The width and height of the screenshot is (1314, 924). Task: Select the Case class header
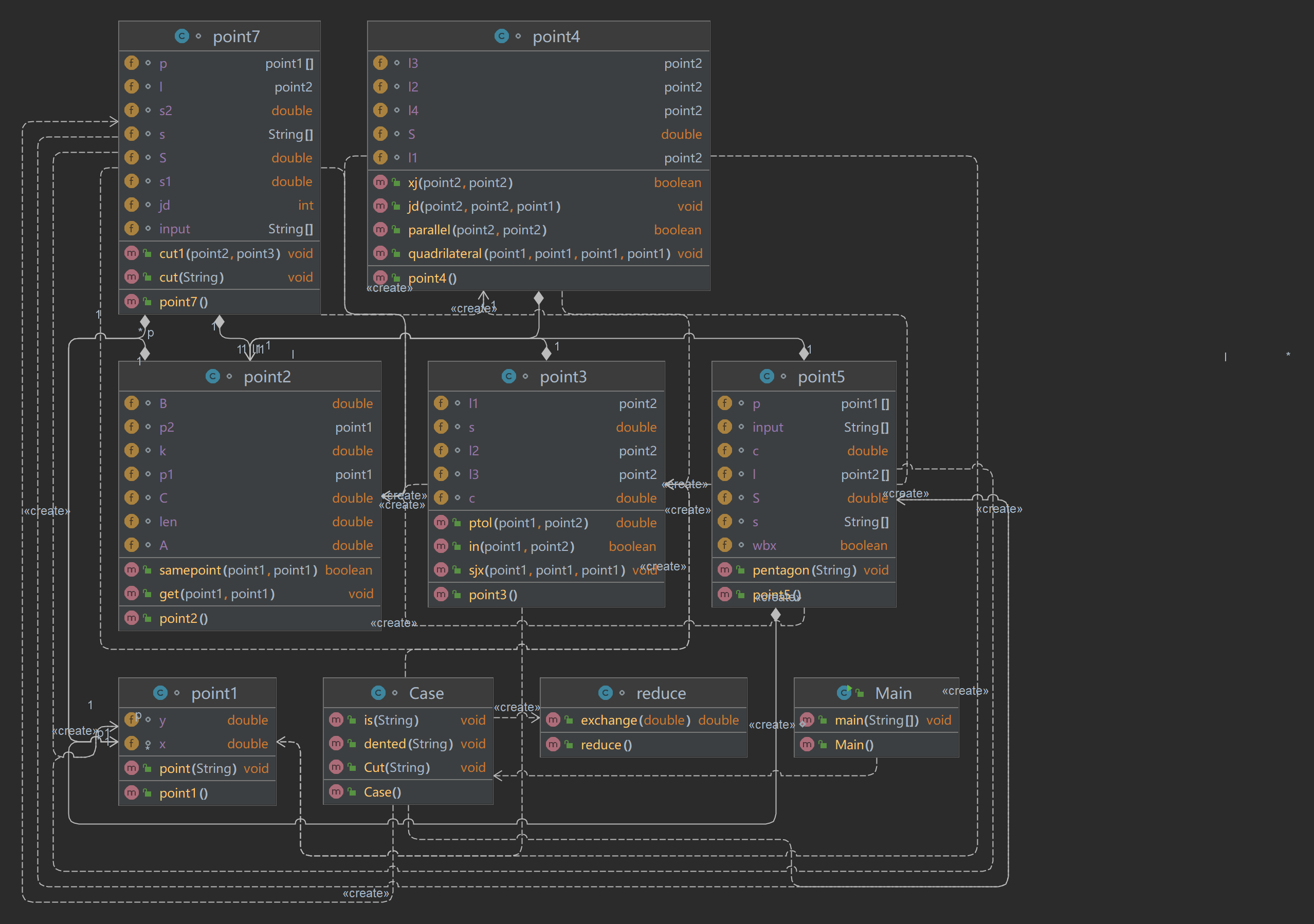(408, 693)
